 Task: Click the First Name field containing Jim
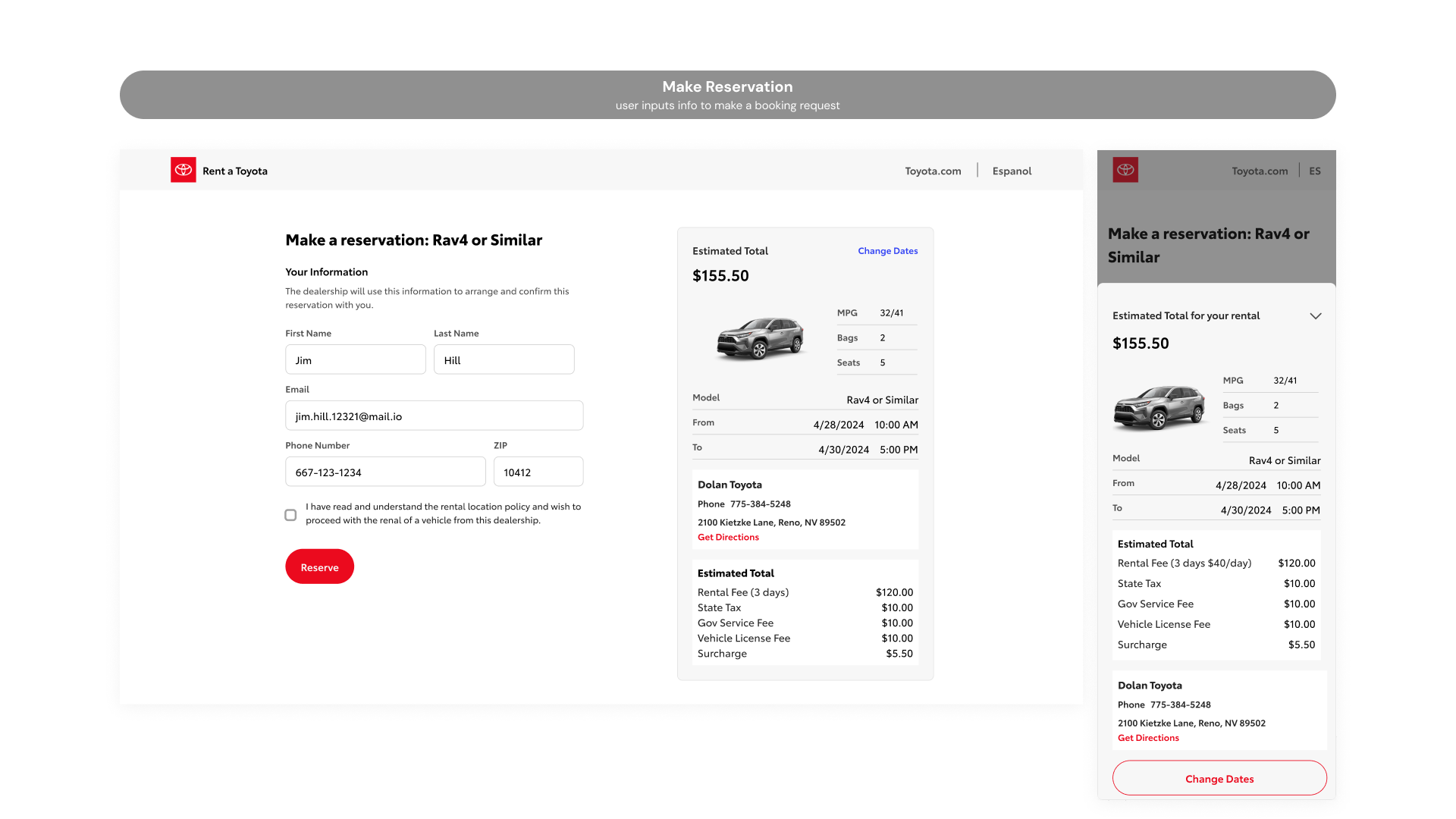point(356,359)
